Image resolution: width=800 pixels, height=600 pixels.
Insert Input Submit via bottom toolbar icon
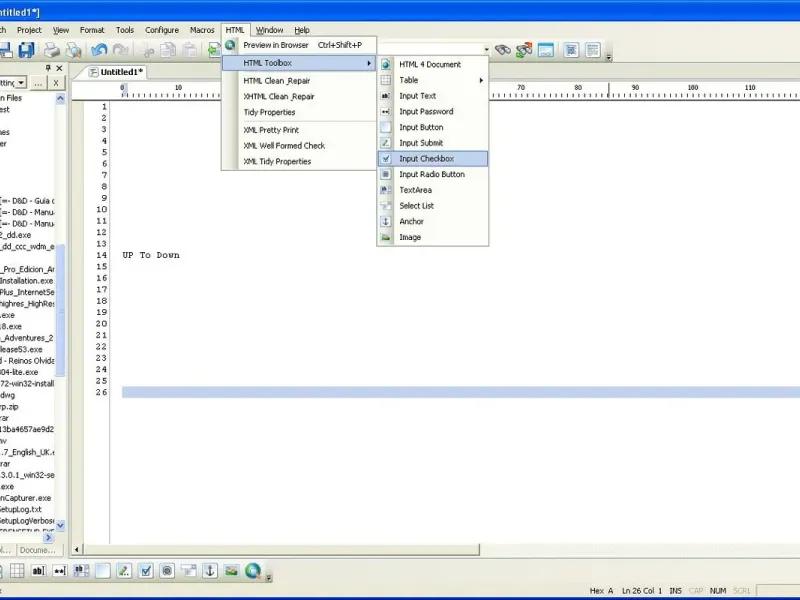click(x=124, y=570)
